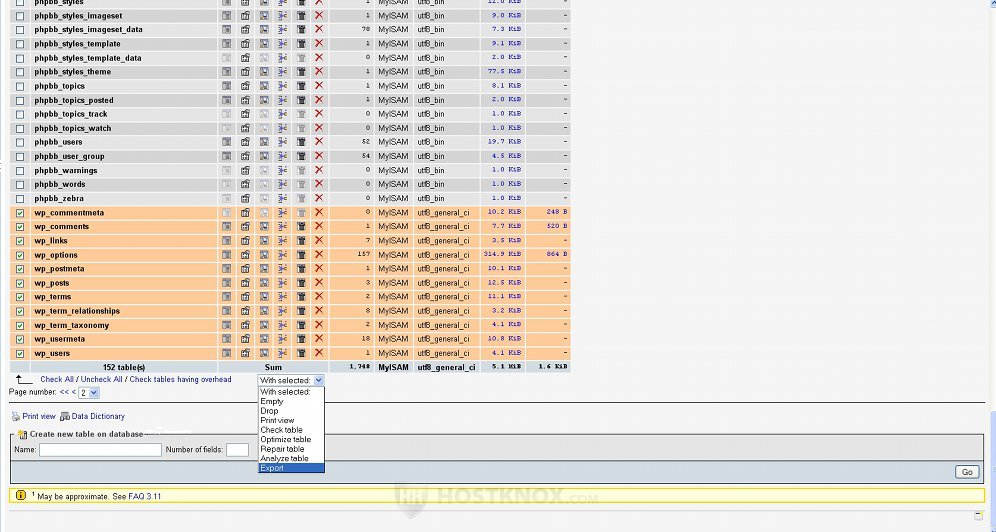Click Browse icon for wp_term_taxonomy row
The image size is (996, 532).
pyautogui.click(x=227, y=325)
